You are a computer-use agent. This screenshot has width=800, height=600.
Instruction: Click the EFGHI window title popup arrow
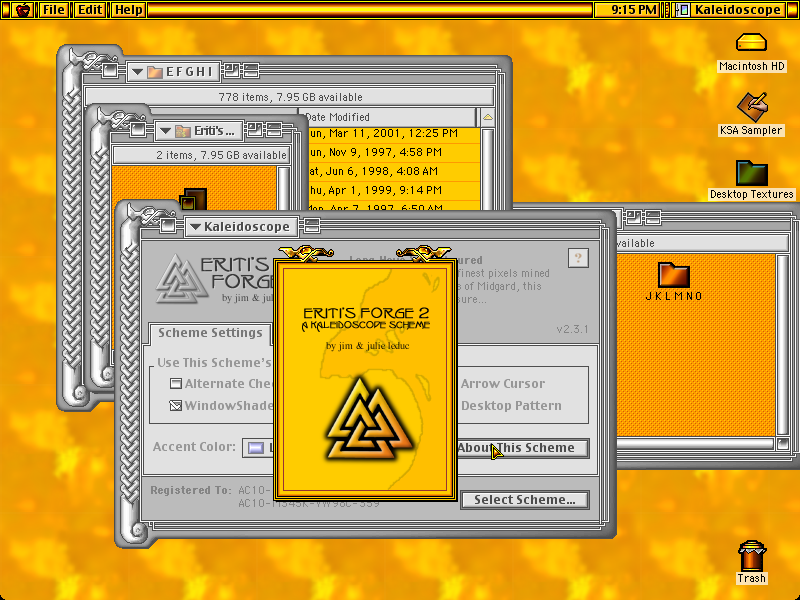click(137, 72)
